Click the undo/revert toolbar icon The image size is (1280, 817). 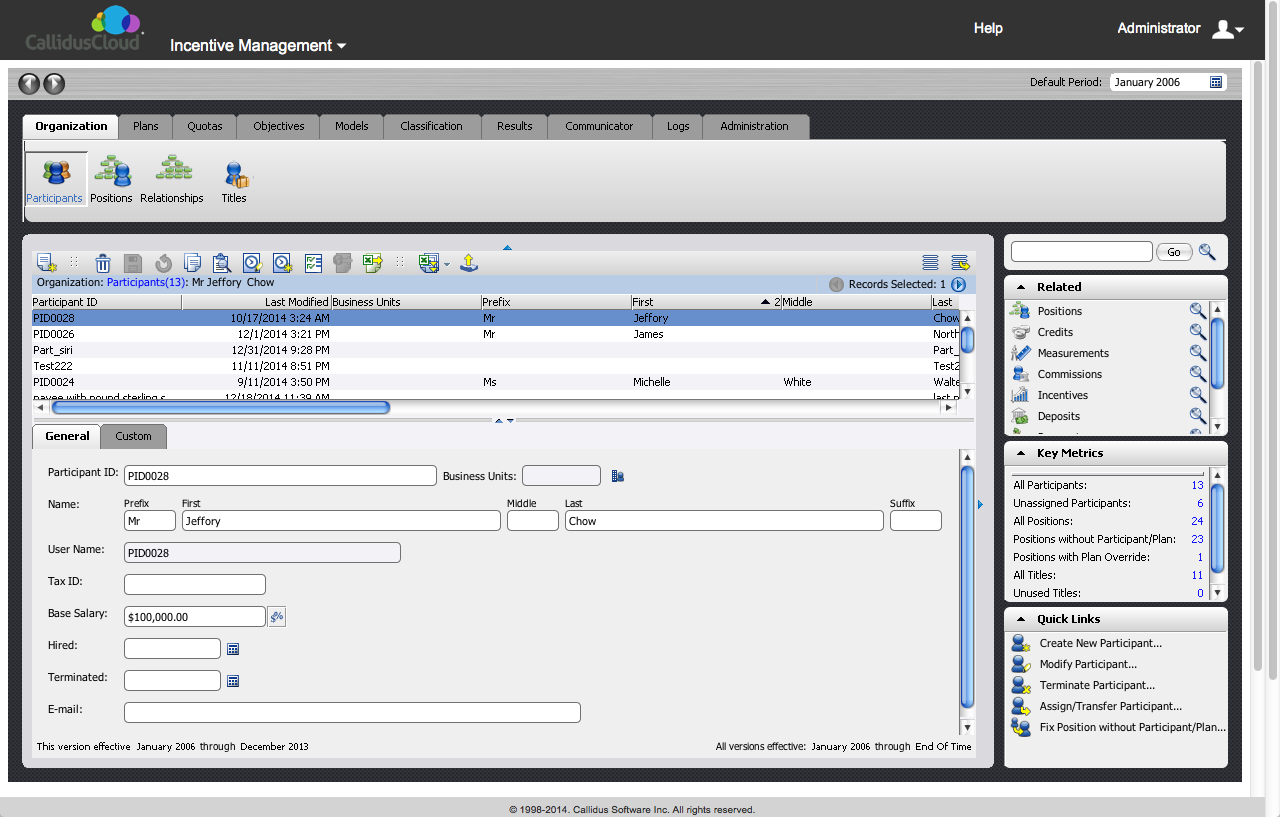(163, 263)
